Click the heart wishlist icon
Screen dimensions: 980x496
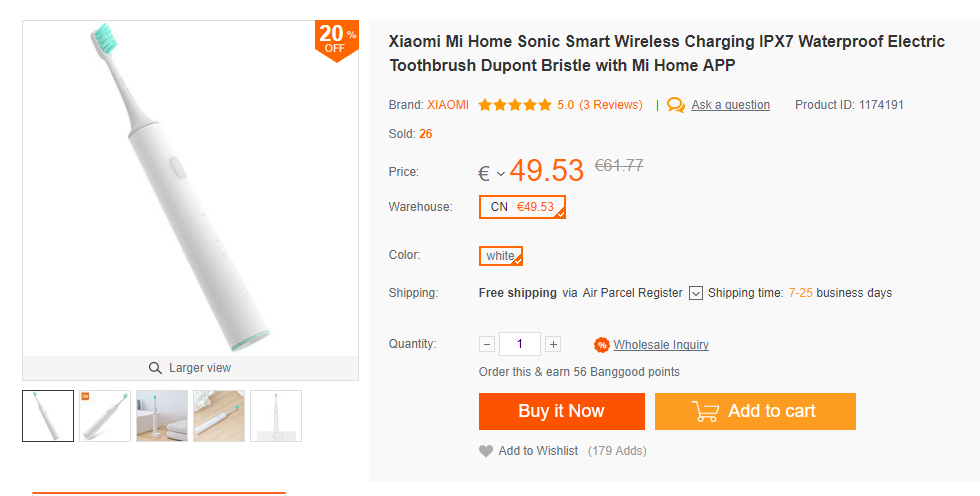coord(486,451)
